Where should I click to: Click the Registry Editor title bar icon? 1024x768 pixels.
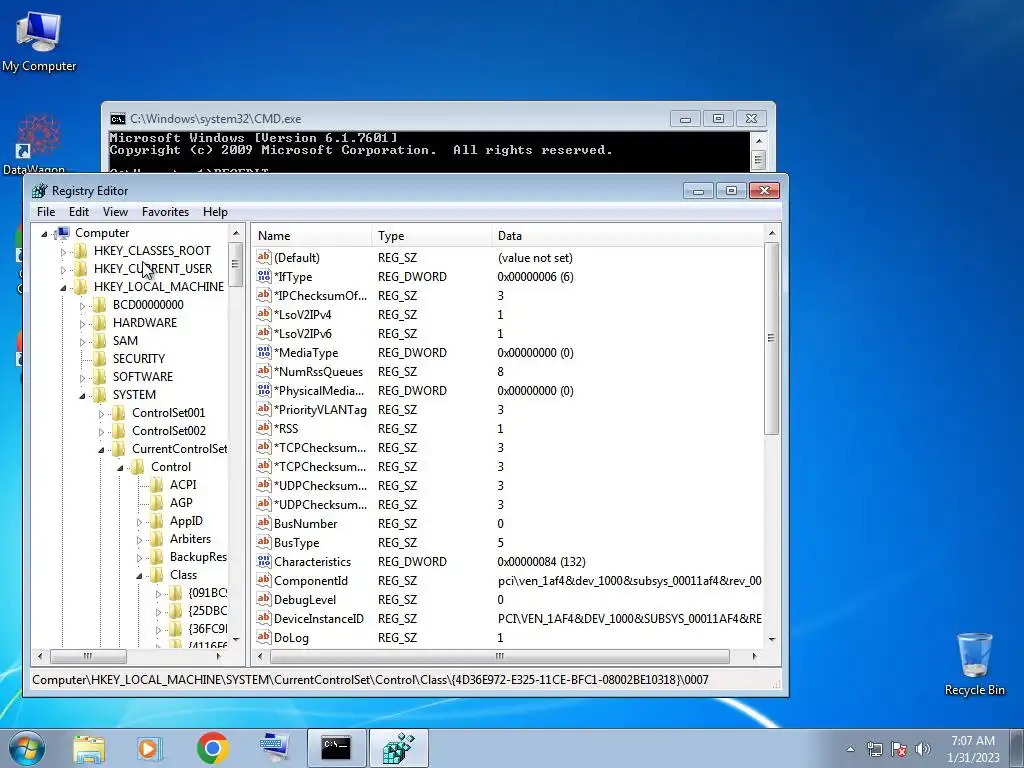click(x=40, y=191)
